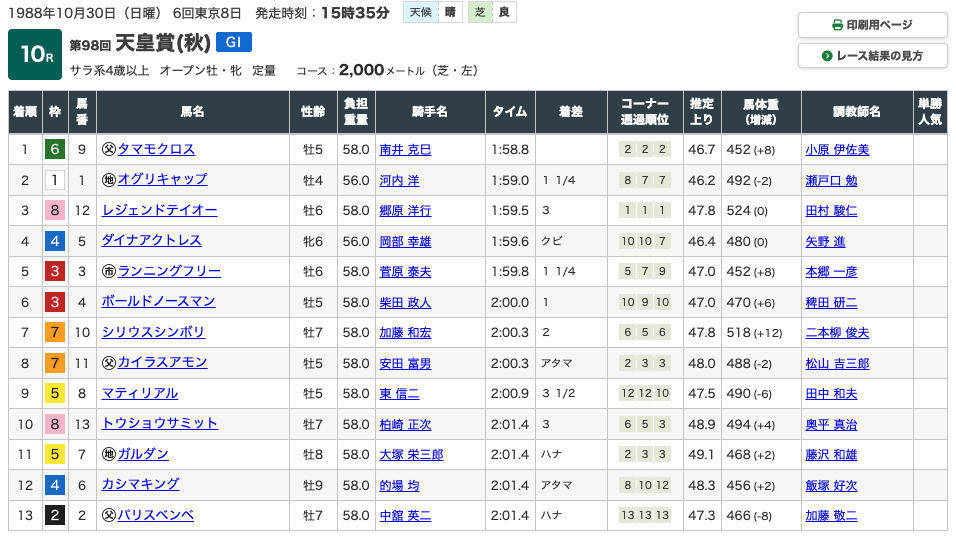
Task: Click the 父 mark beside パリスベンベ
Action: click(x=109, y=515)
